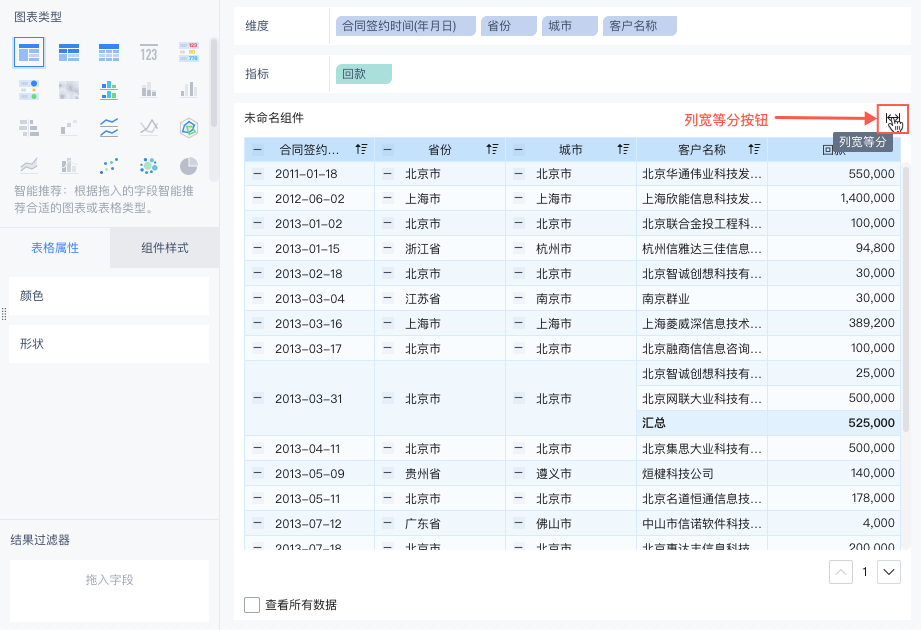Go to next page with down arrow

pyautogui.click(x=889, y=572)
